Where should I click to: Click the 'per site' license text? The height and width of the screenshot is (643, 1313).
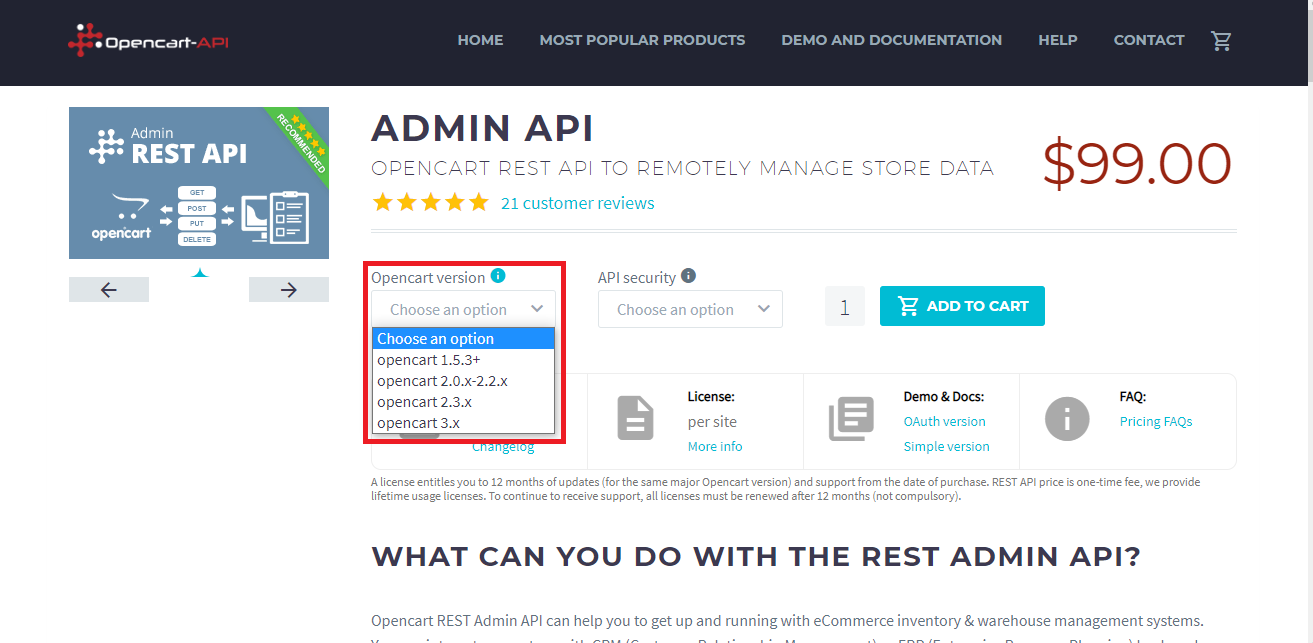710,422
